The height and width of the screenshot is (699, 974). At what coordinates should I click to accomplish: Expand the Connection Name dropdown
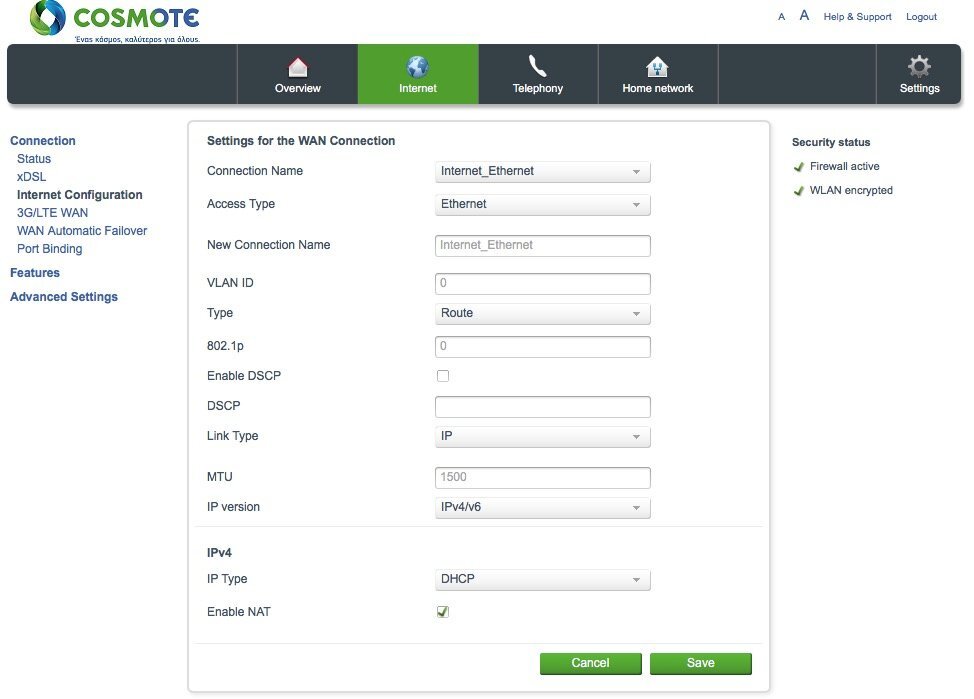click(542, 171)
